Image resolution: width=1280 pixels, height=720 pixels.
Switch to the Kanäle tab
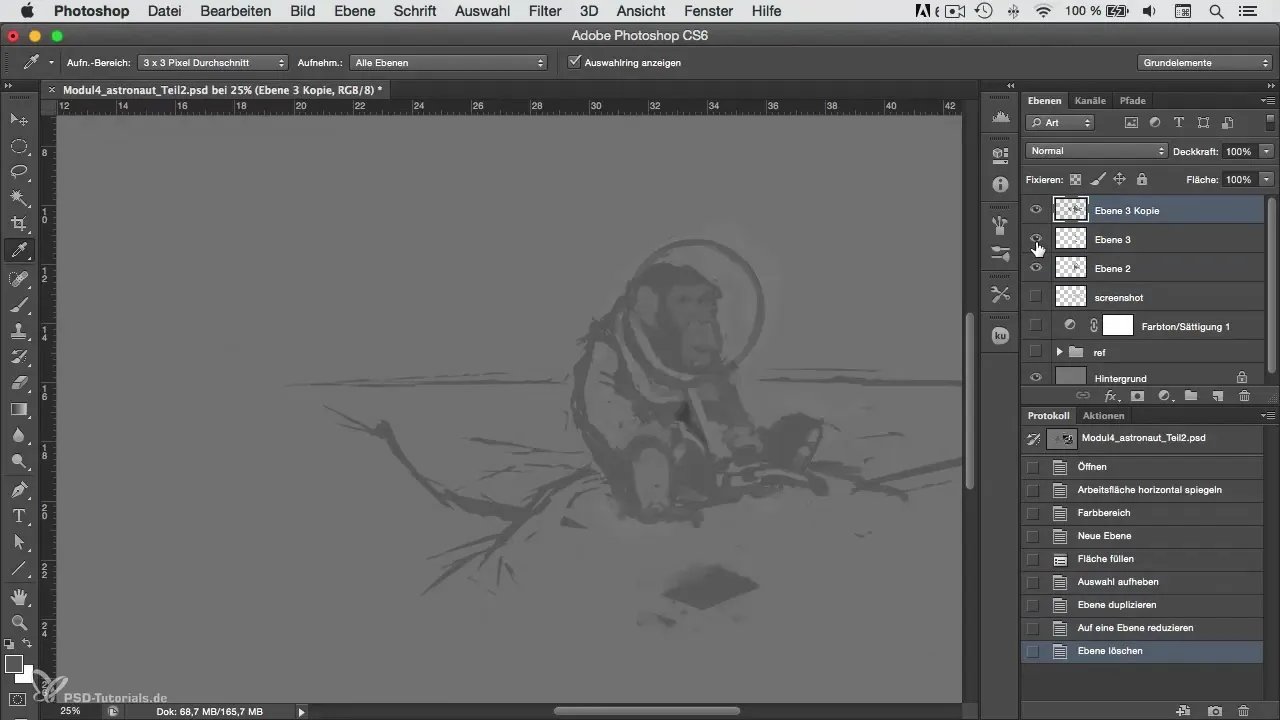coord(1090,100)
